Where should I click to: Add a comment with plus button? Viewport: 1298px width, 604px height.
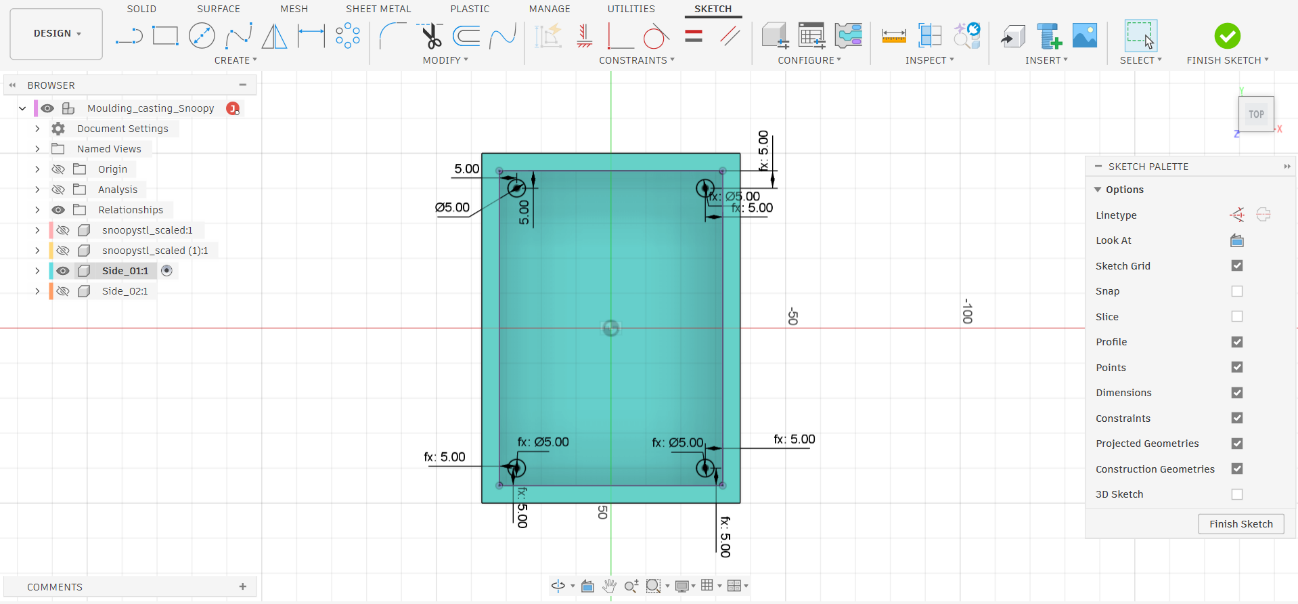click(x=243, y=587)
